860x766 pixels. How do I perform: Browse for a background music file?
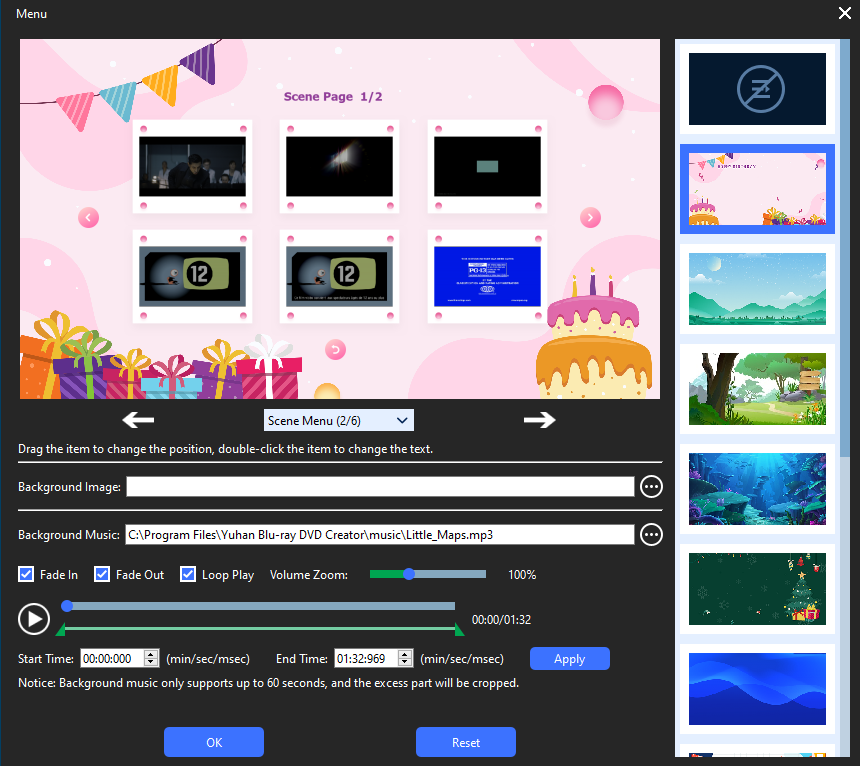coord(651,535)
